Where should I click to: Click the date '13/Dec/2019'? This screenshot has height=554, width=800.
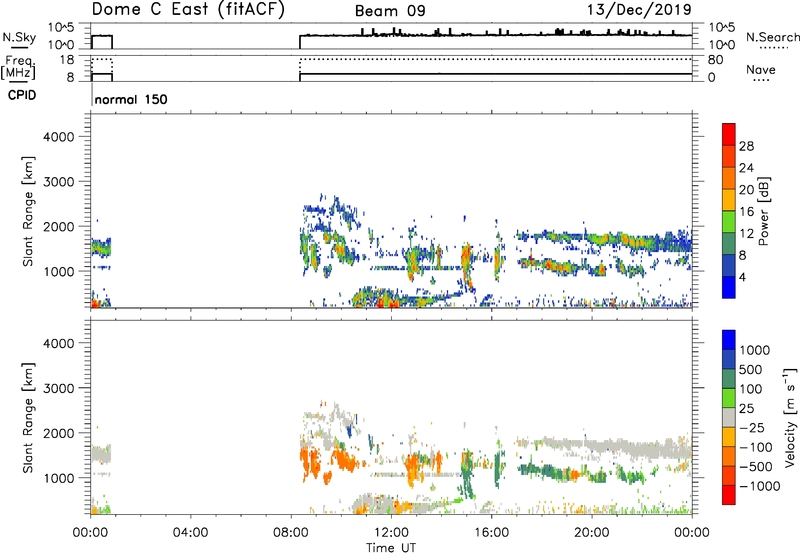pyautogui.click(x=639, y=9)
